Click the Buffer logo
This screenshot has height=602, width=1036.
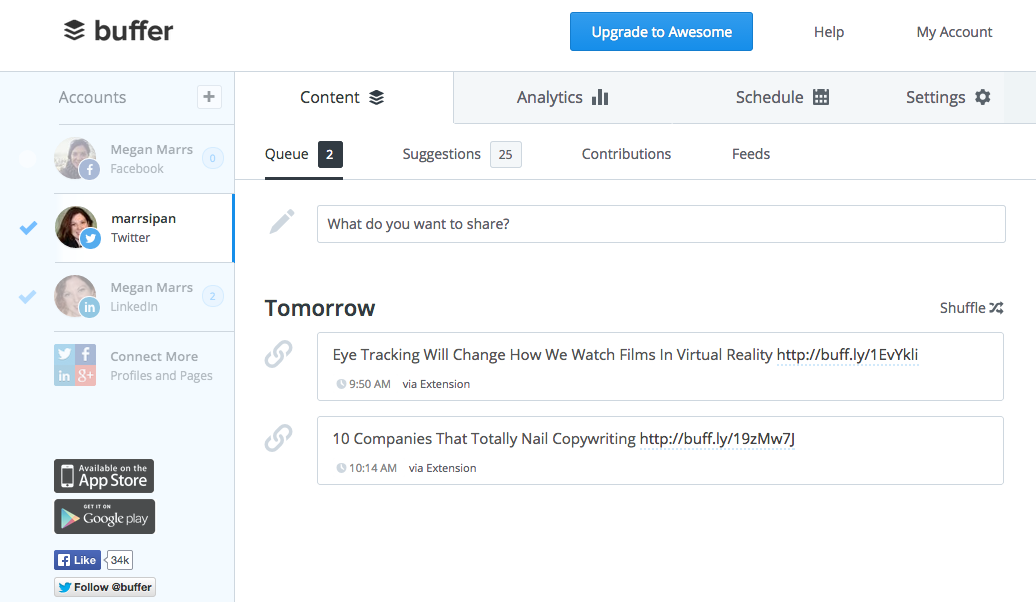pos(118,30)
